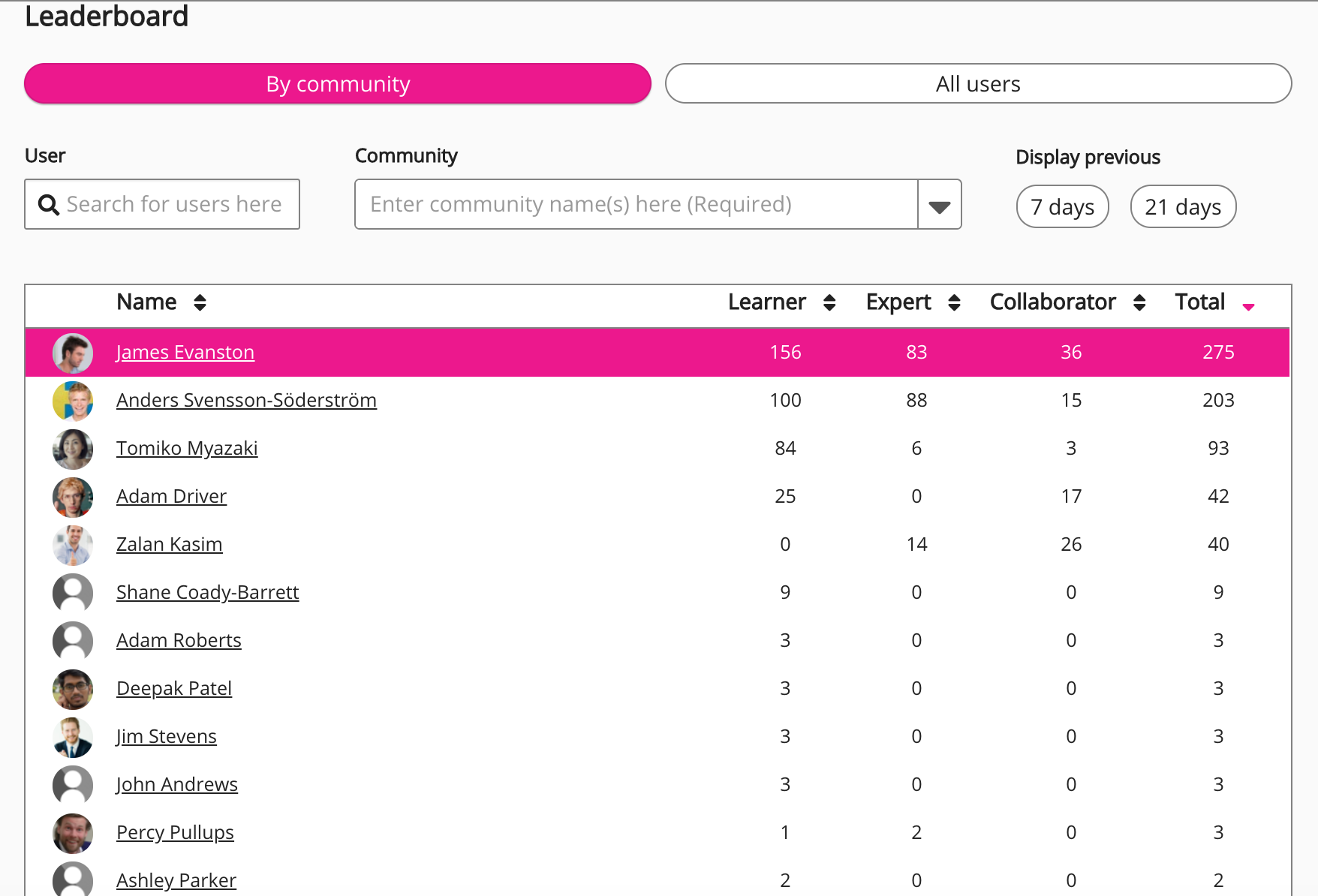
Task: Click the search magnifier icon in User field
Action: click(49, 205)
